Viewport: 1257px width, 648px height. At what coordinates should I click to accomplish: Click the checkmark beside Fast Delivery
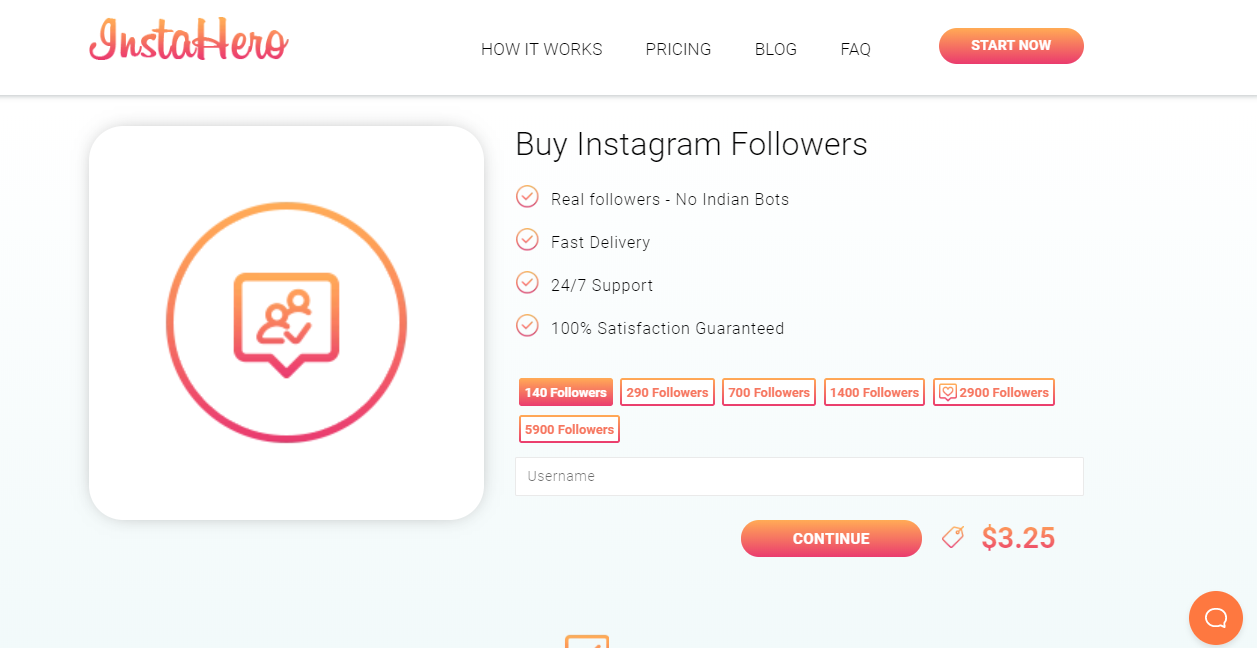(x=527, y=240)
